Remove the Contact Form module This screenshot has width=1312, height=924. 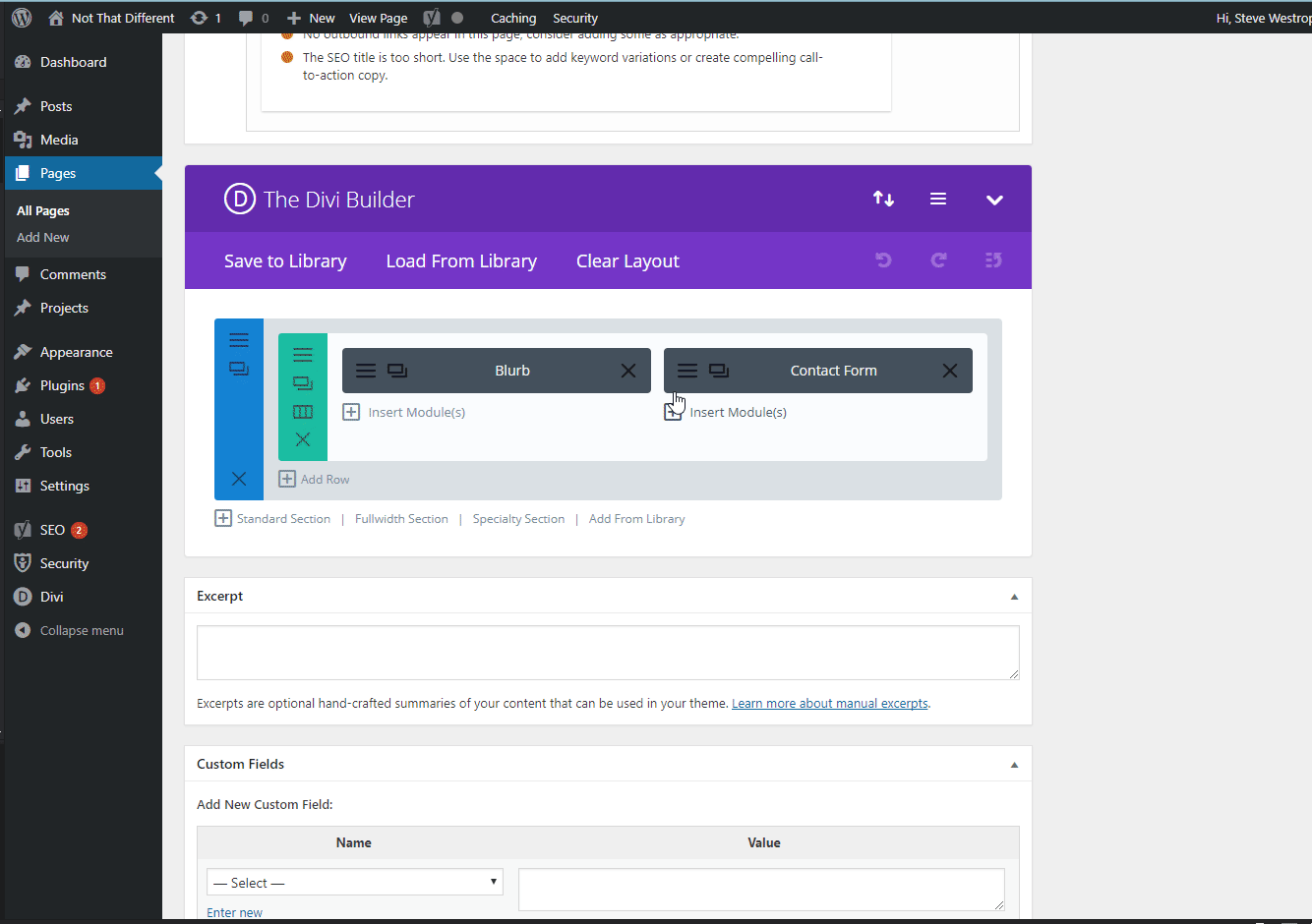pos(950,371)
